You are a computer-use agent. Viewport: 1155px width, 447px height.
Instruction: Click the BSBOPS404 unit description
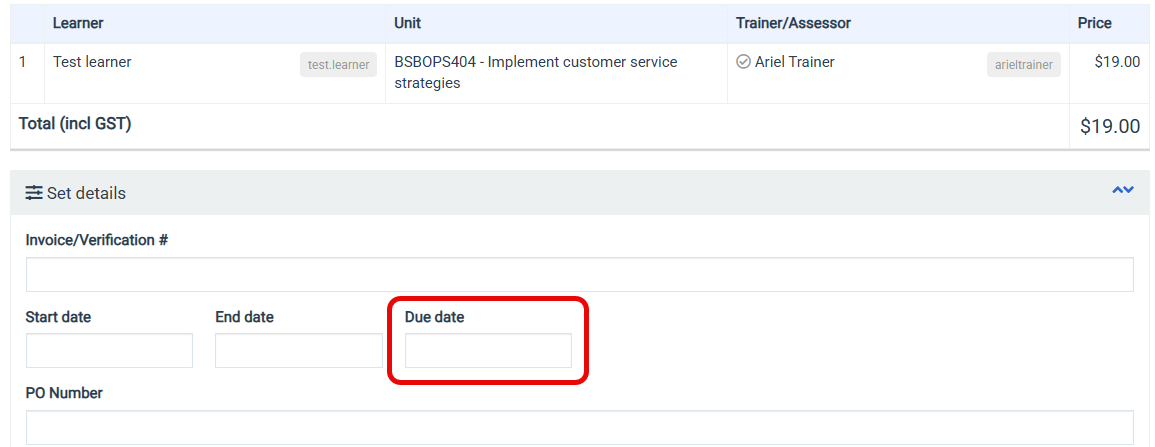tap(536, 72)
